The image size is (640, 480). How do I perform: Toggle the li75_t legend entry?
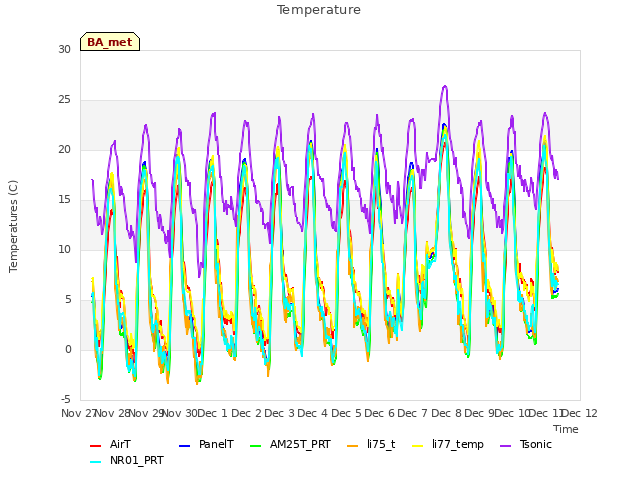[371, 444]
